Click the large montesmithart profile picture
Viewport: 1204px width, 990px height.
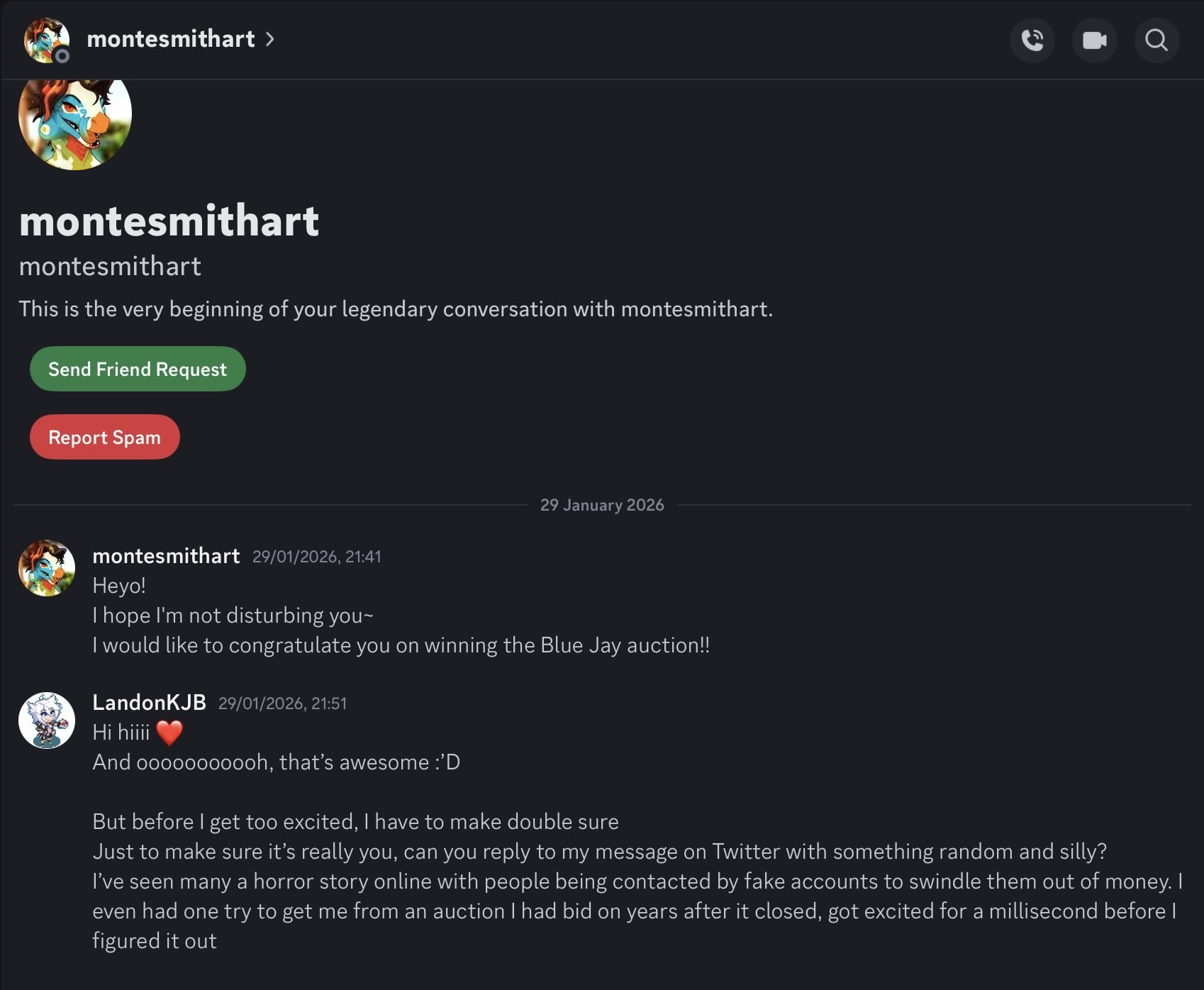[75, 116]
